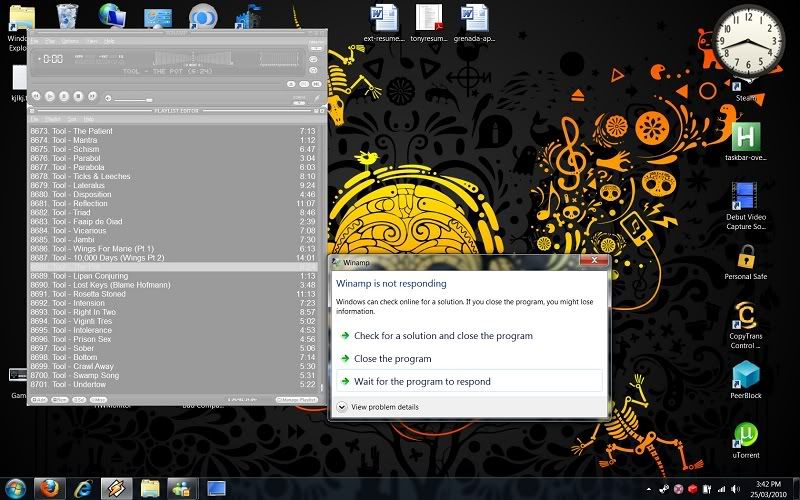Click the desktop clock gadget

click(x=749, y=43)
